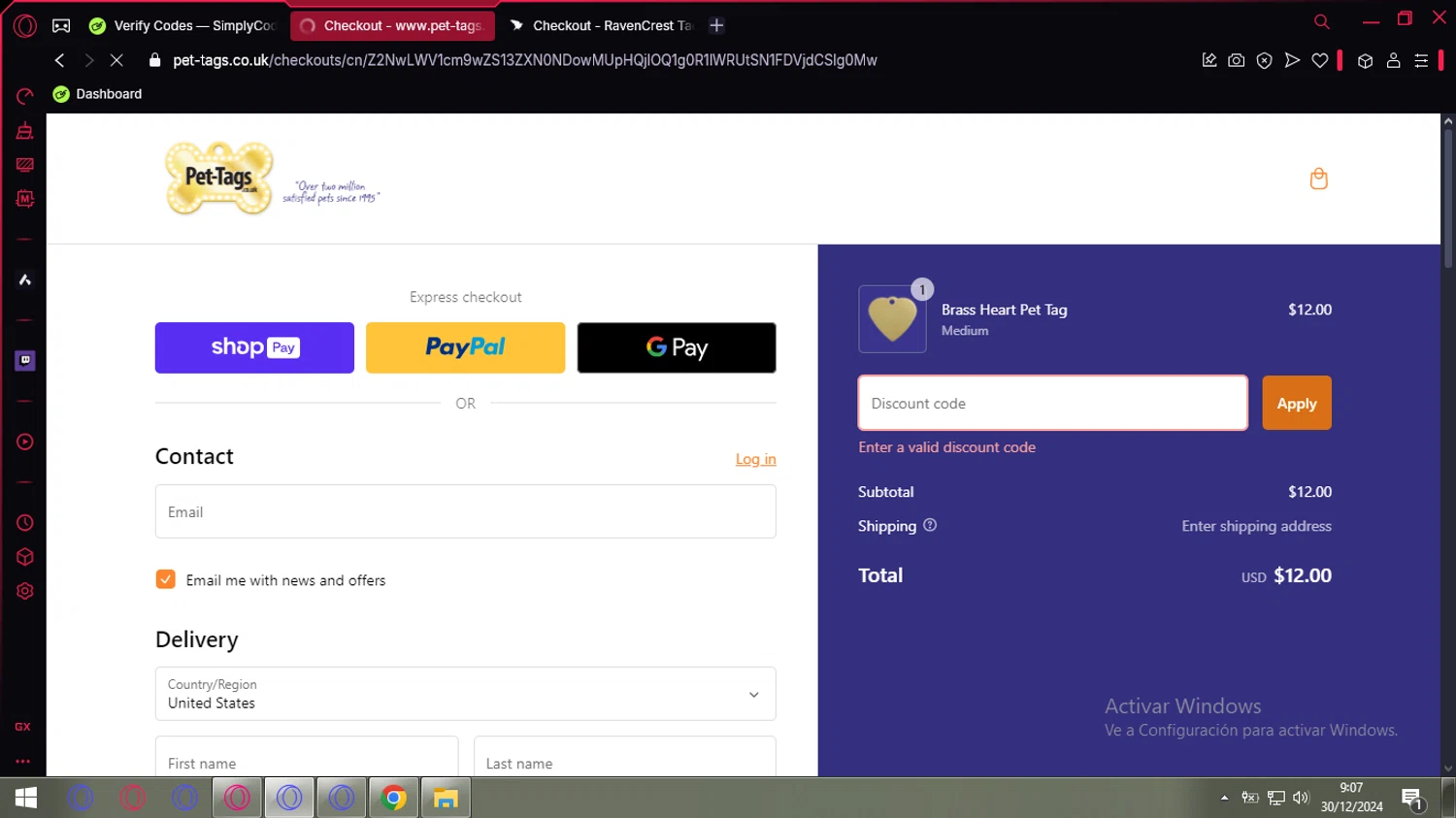Open the notification center icon

pos(1412,799)
